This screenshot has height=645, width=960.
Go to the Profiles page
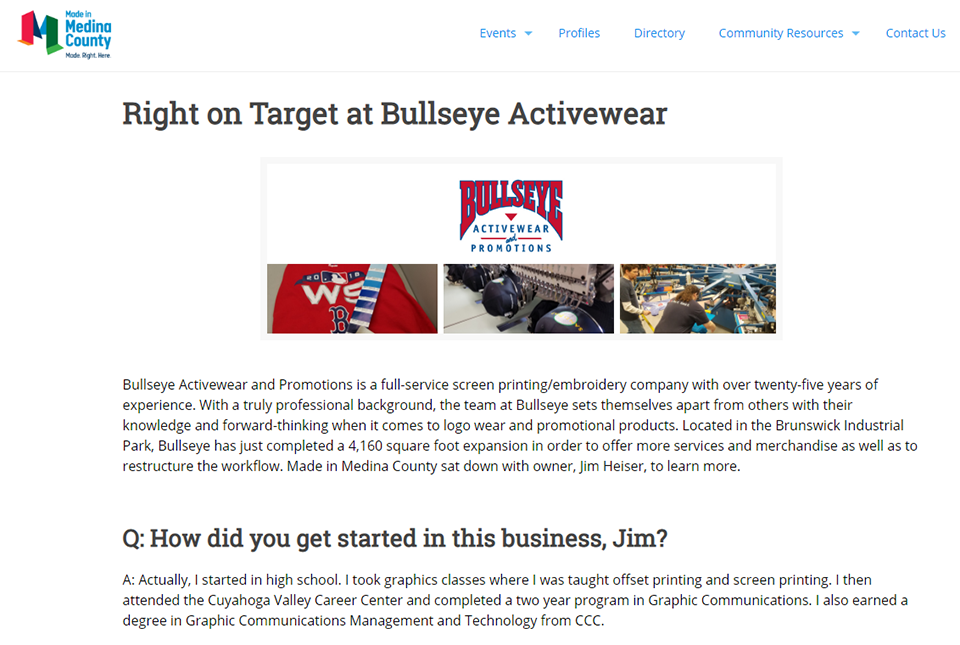[579, 33]
